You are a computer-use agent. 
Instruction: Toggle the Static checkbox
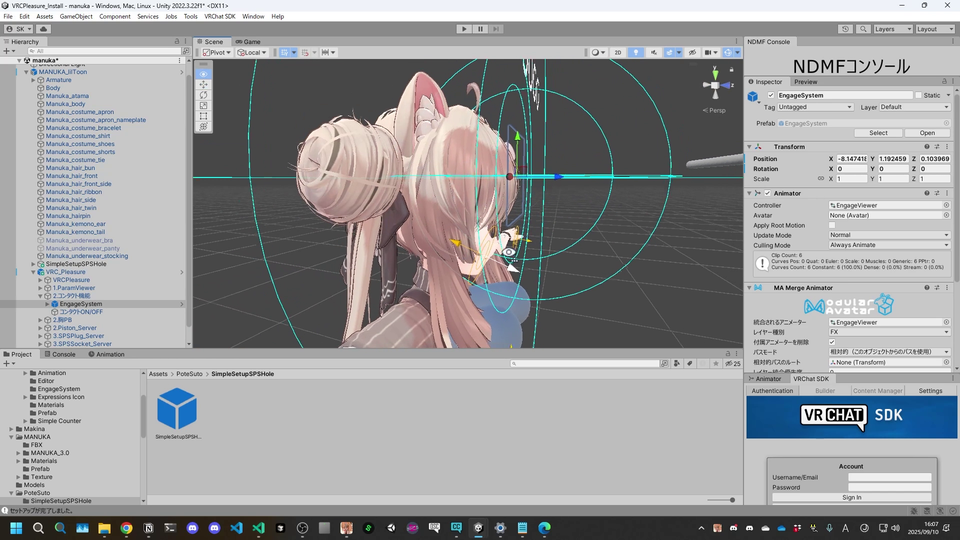point(918,96)
